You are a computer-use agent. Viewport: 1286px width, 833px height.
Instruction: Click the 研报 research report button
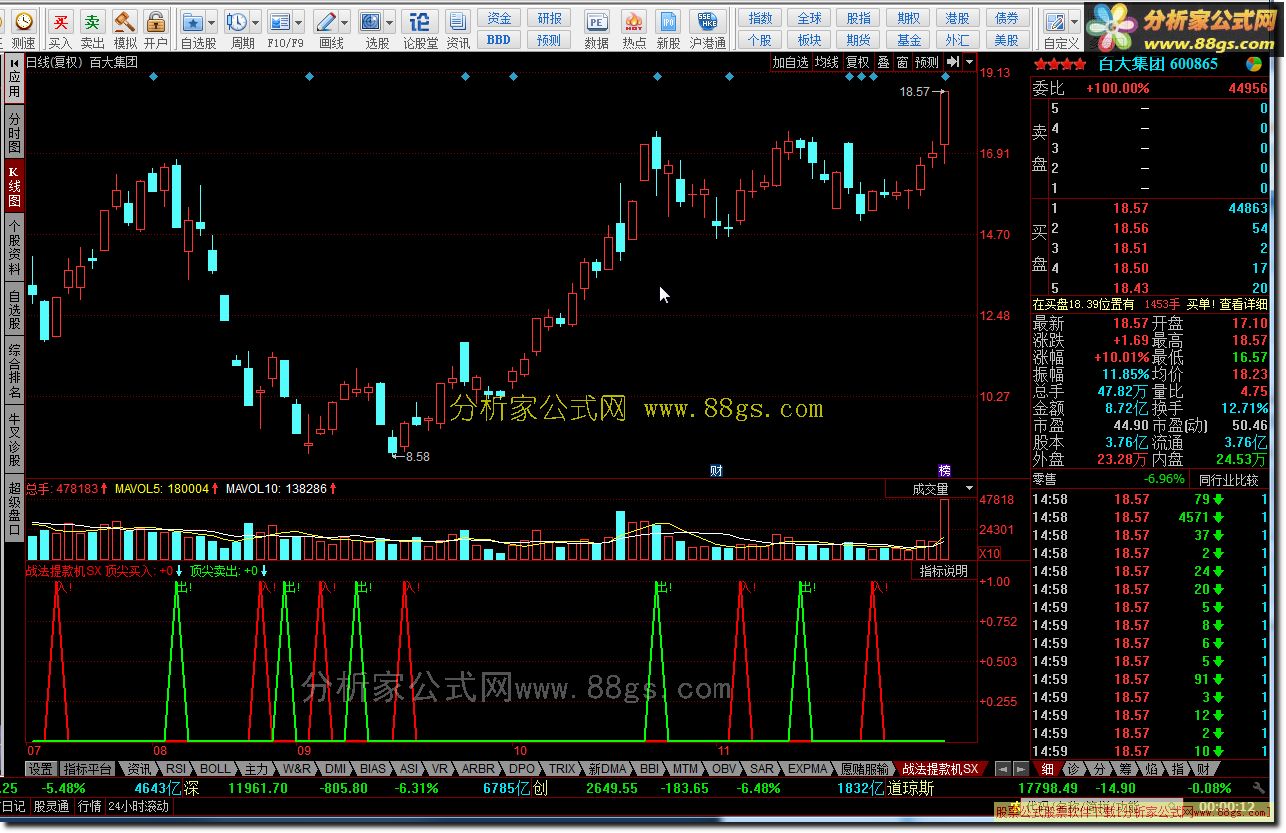(x=549, y=18)
